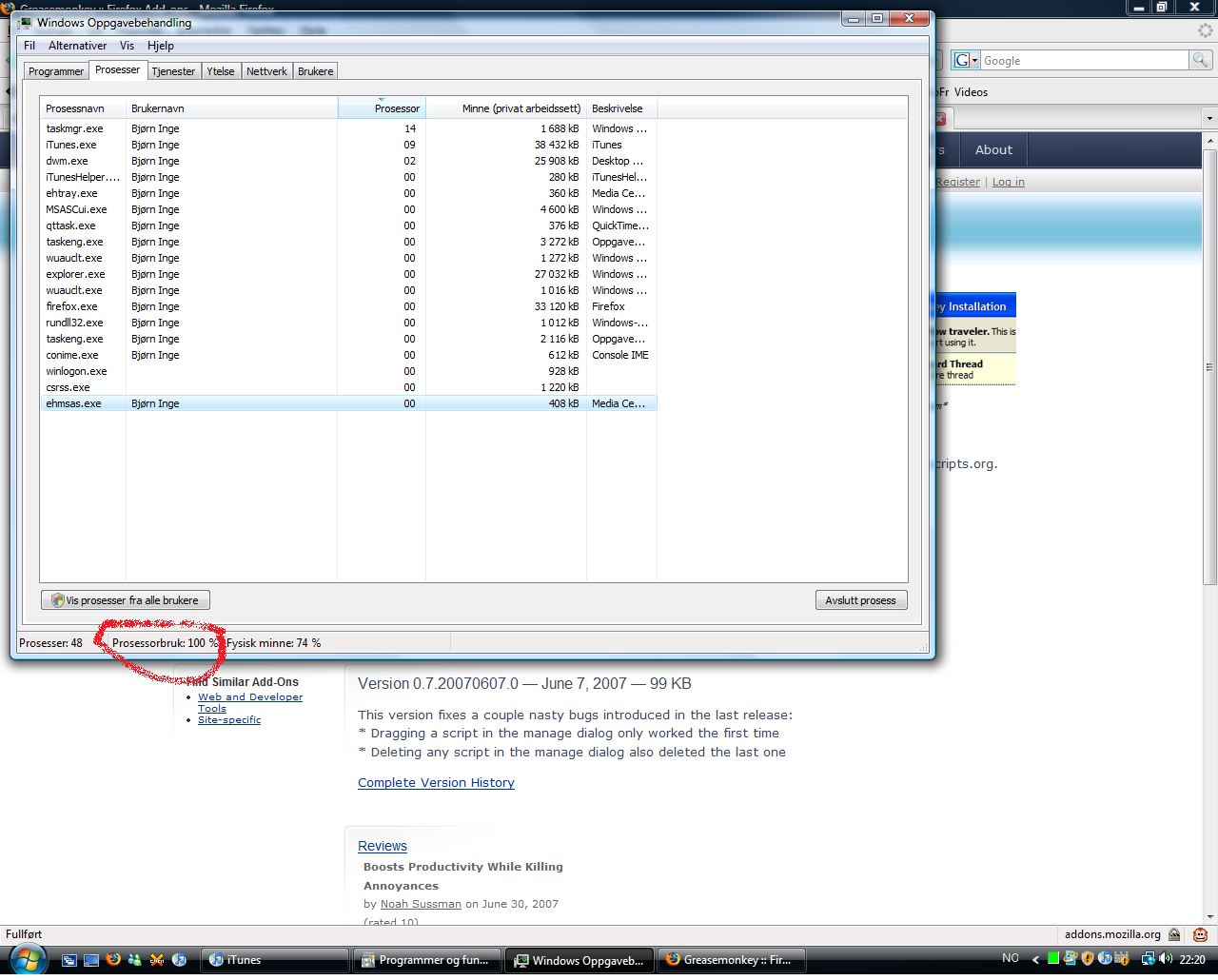This screenshot has height=980, width=1218.
Task: Click the Videos bookmark in Firefox
Action: click(x=971, y=92)
